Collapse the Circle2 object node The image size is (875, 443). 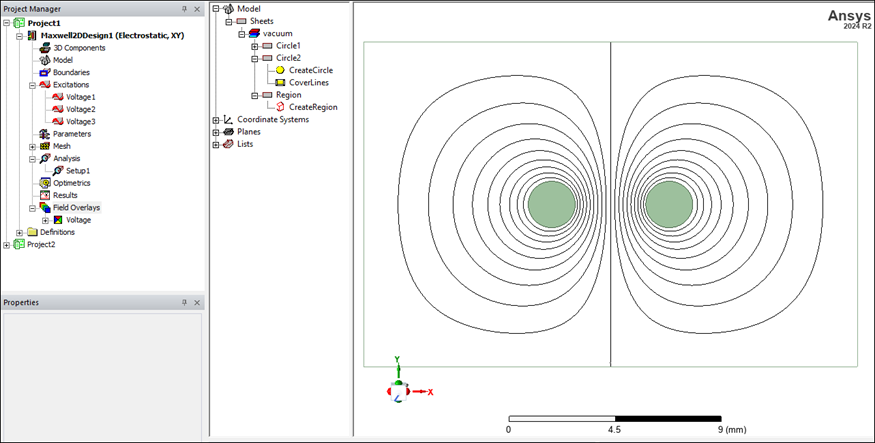click(x=254, y=58)
